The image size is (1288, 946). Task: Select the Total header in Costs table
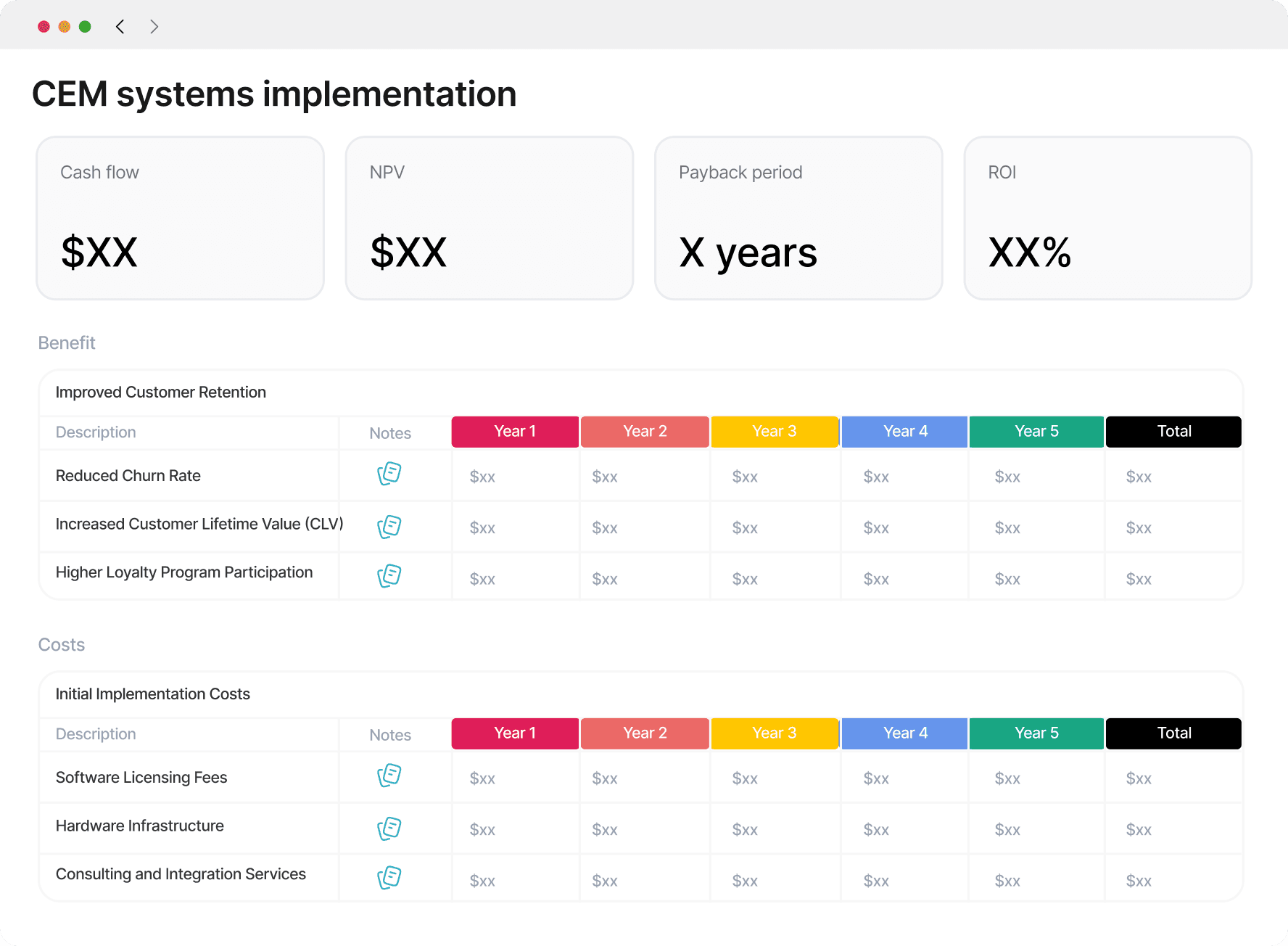point(1173,733)
